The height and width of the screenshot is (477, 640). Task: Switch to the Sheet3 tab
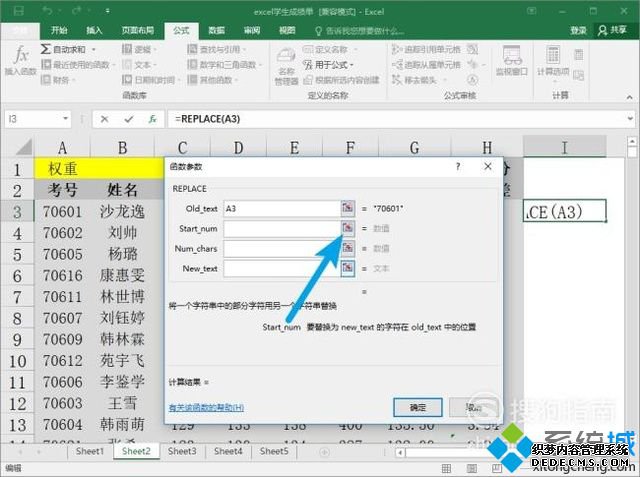click(182, 451)
